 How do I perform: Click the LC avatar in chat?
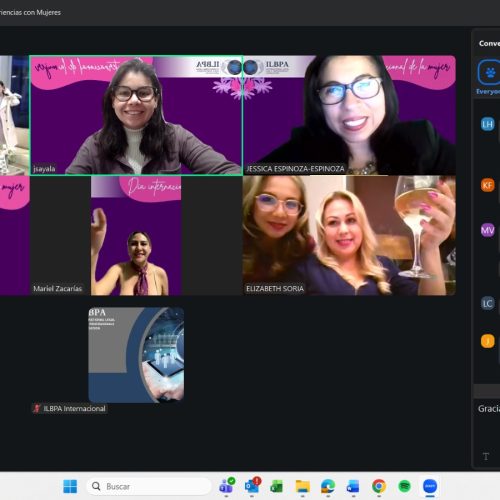pos(487,303)
